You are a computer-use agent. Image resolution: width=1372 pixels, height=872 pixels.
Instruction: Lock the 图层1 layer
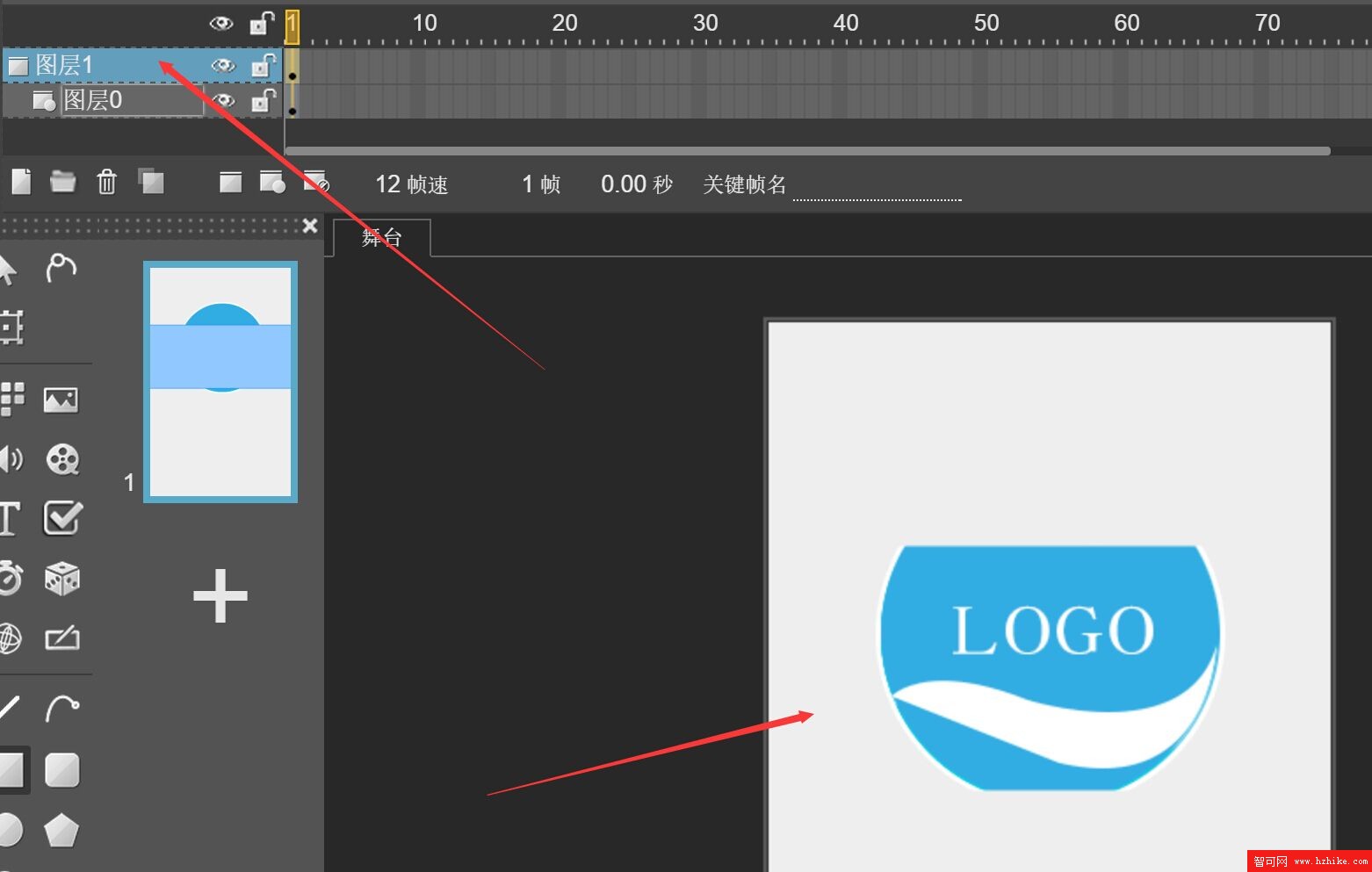[263, 66]
